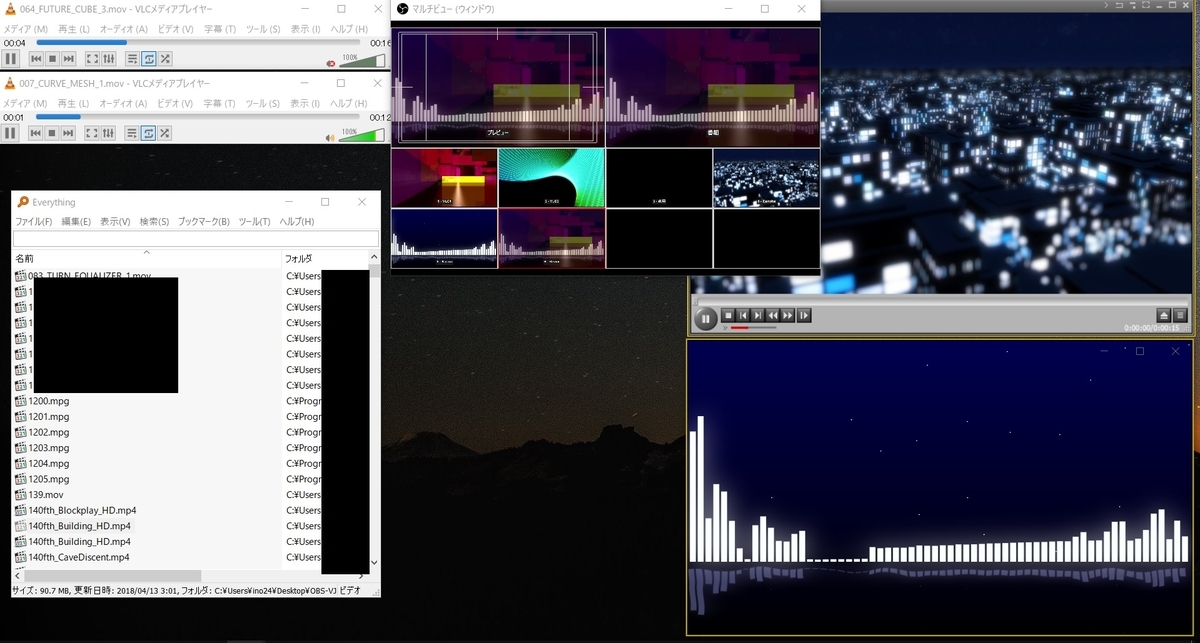Viewport: 1200px width, 643px height.
Task: Select file 139.mov in Everything list
Action: tap(46, 495)
